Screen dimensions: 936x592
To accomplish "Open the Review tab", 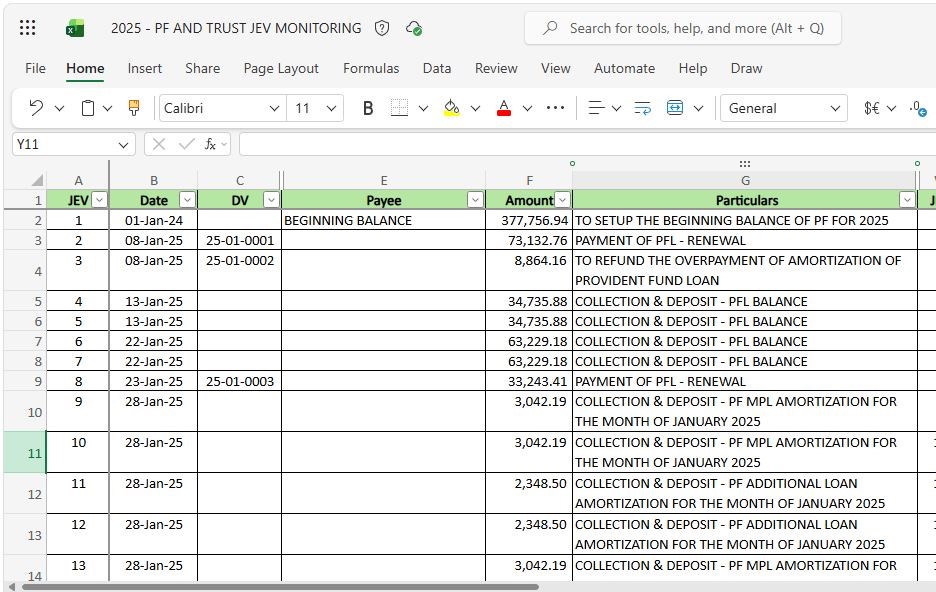I will pyautogui.click(x=496, y=68).
